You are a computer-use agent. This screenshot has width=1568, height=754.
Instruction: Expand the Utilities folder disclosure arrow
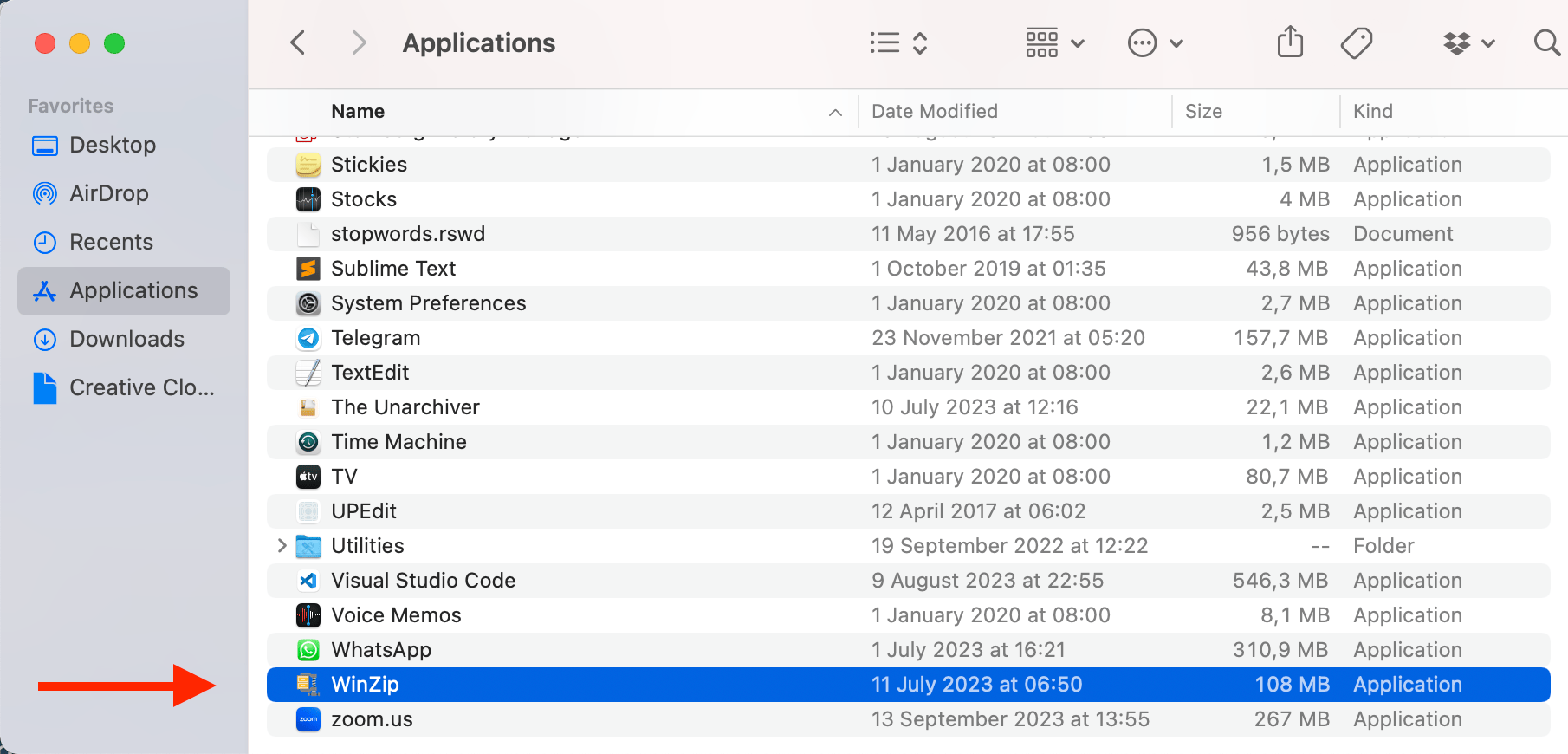coord(282,545)
